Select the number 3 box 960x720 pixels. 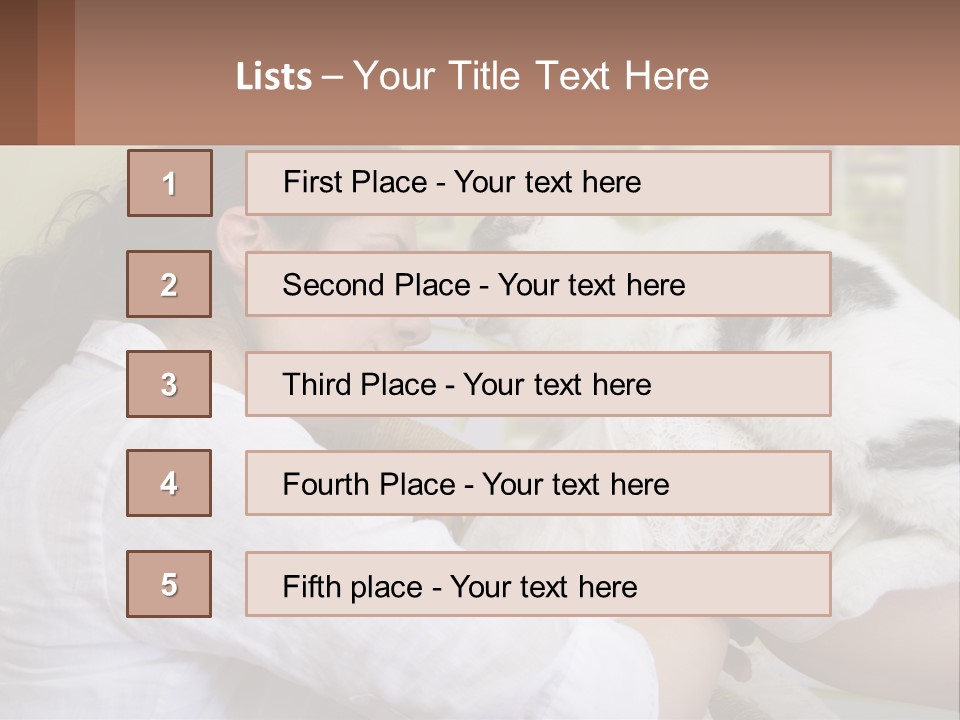169,384
